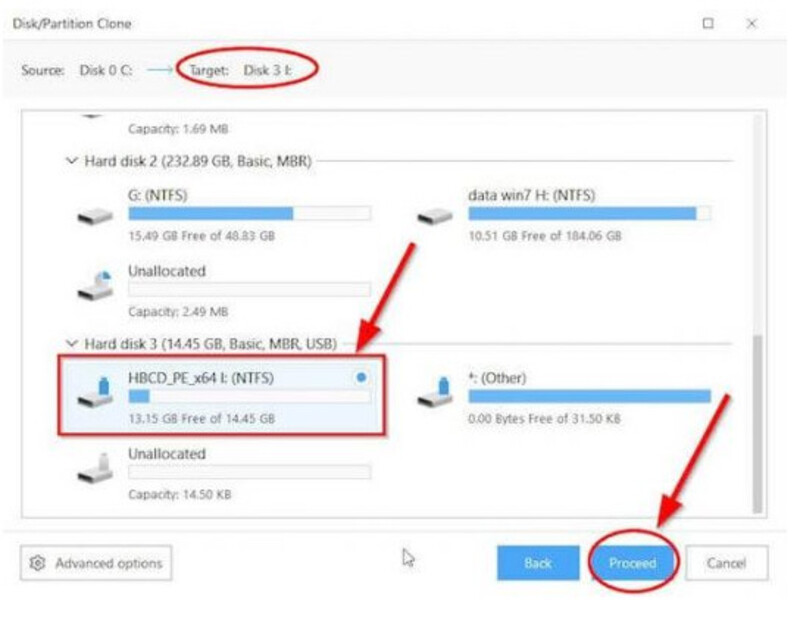Collapse the Hard disk 2 group
This screenshot has height=622, width=800.
coord(72,161)
